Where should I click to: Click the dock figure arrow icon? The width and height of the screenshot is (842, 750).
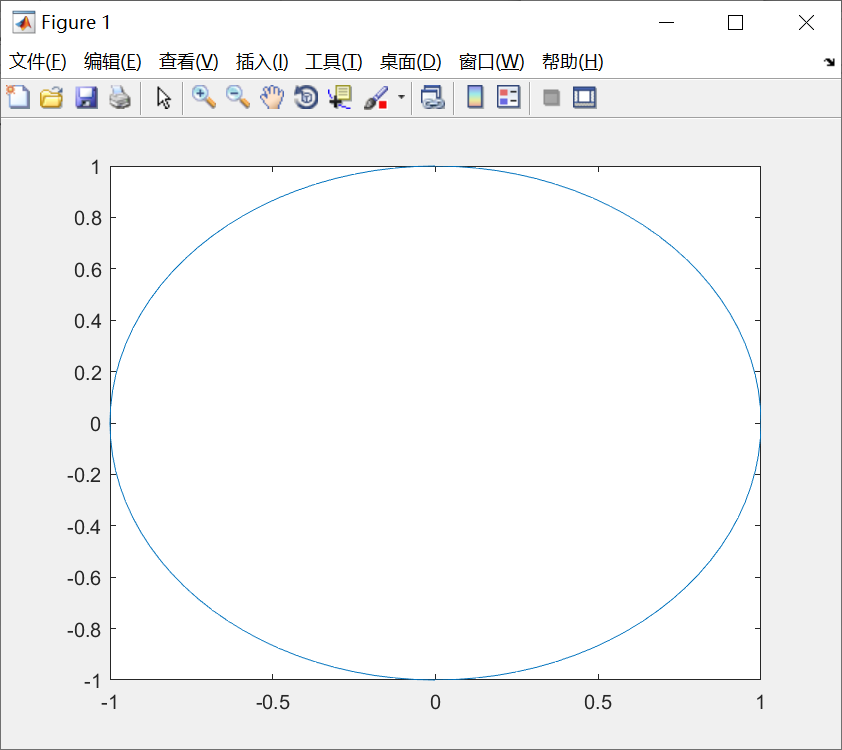[829, 62]
